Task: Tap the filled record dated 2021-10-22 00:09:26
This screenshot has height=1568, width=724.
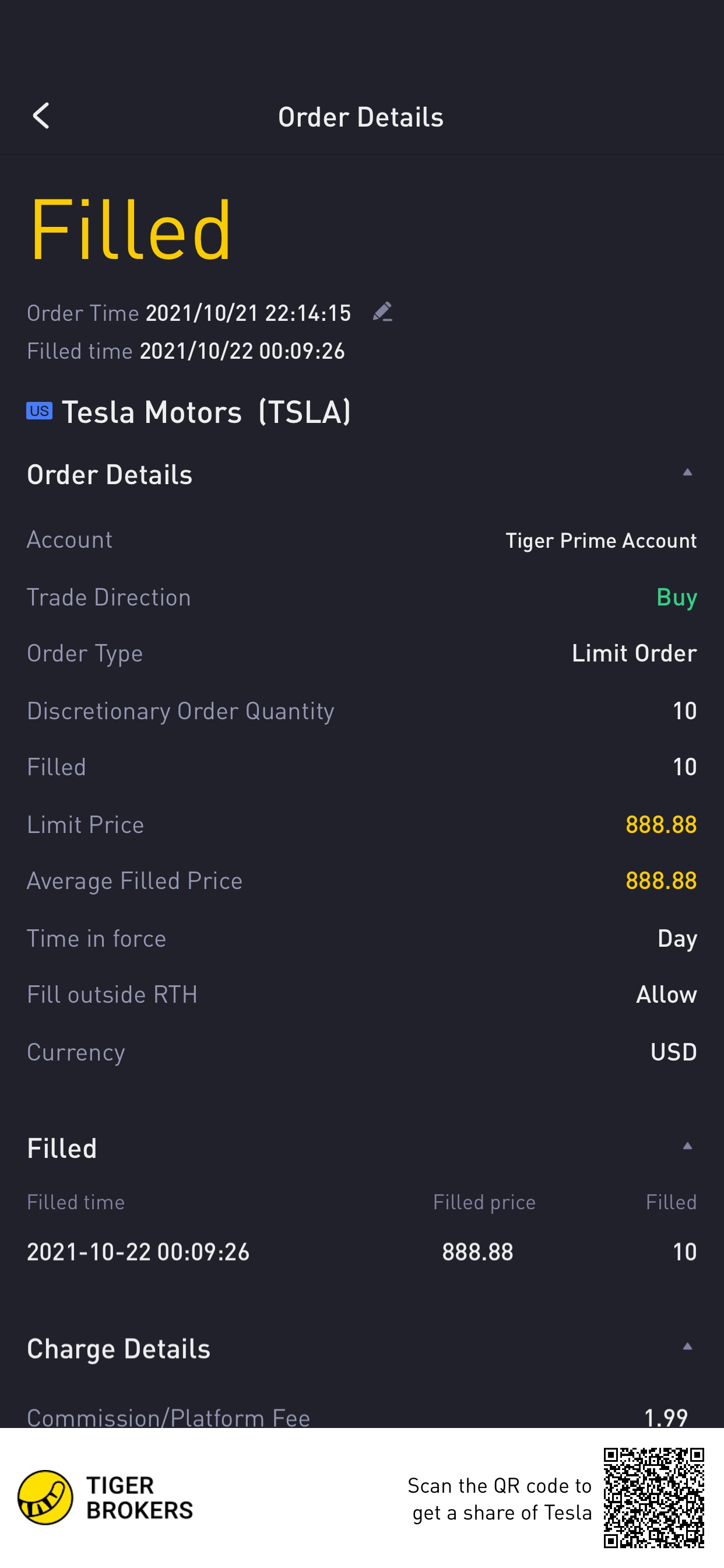Action: coord(362,1252)
